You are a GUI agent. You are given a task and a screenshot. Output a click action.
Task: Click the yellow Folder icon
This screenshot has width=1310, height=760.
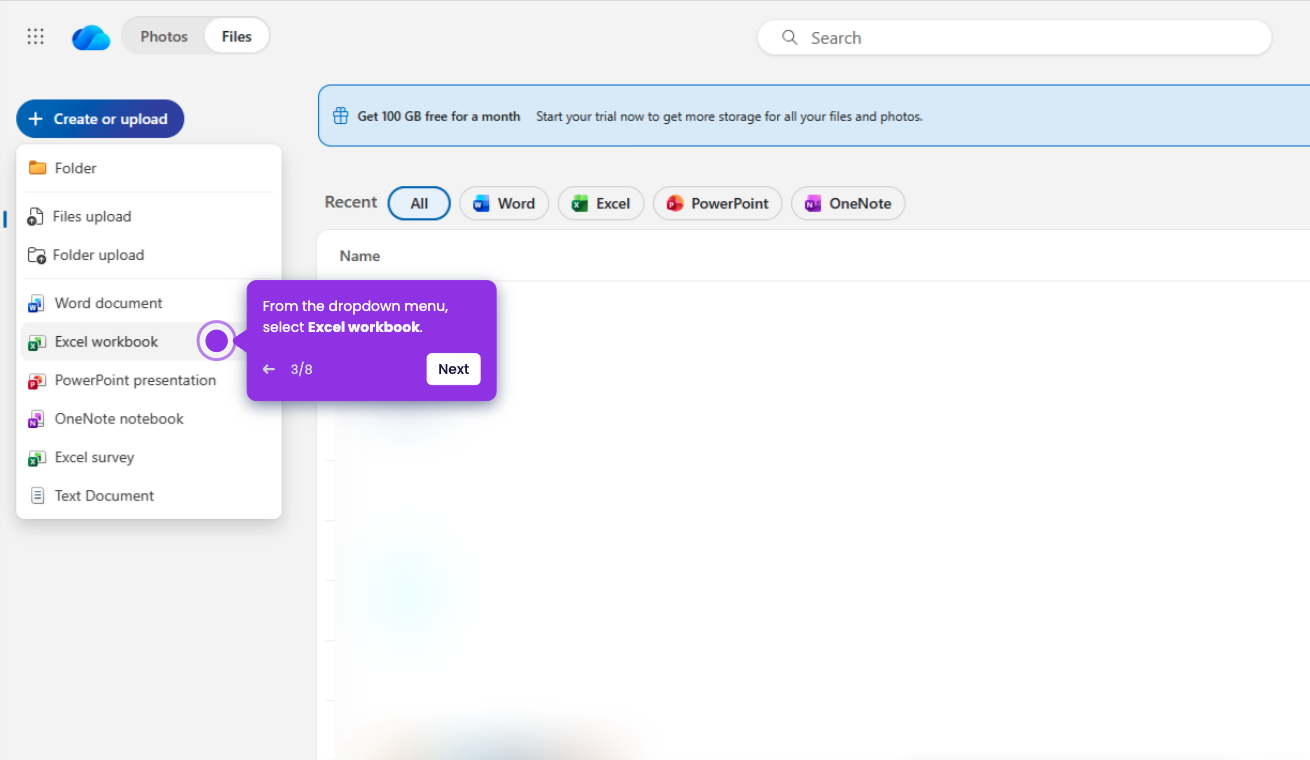[37, 168]
